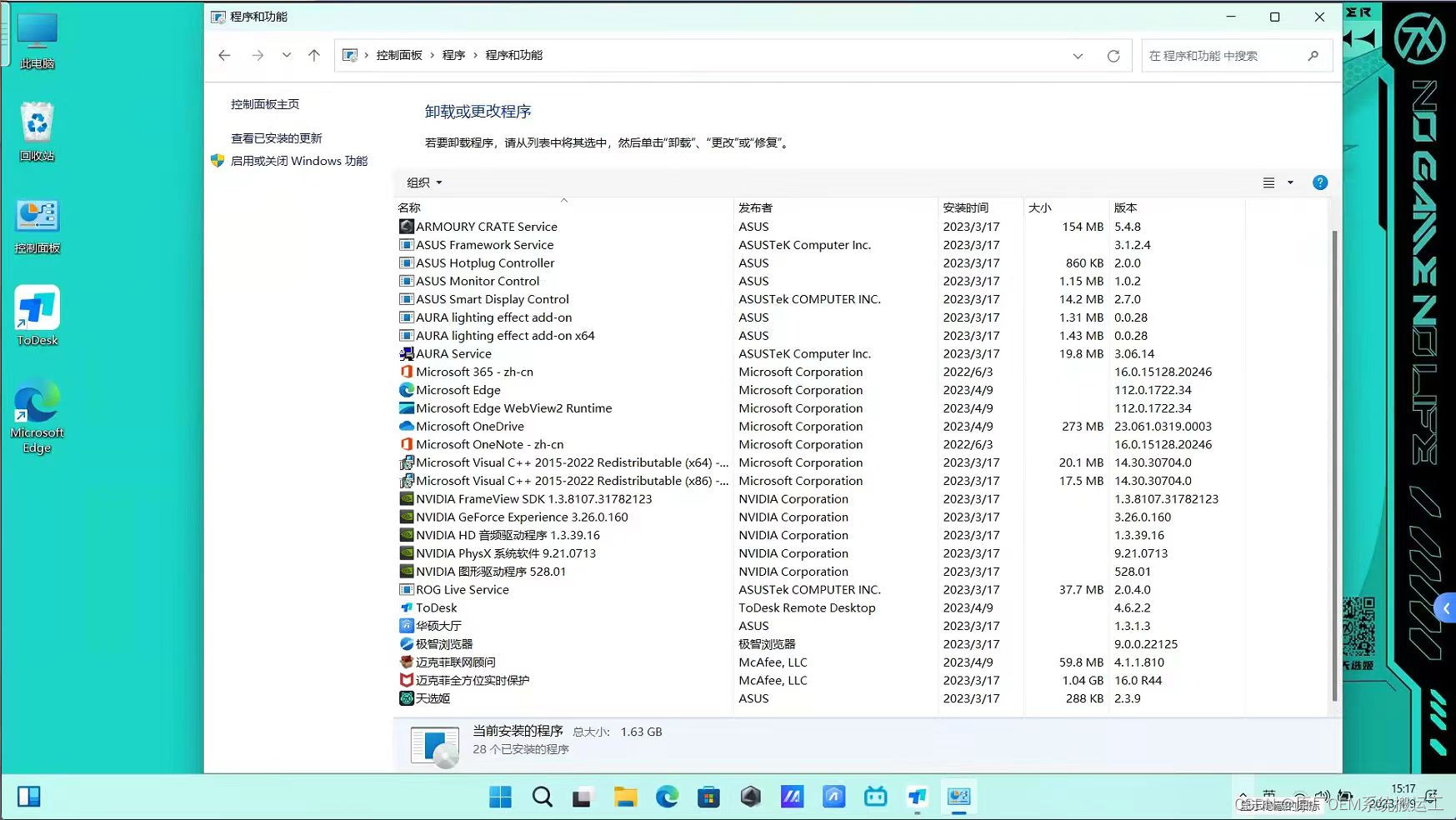Expand the blue side panel arrow
Viewport: 1456px width, 820px height.
point(1446,608)
